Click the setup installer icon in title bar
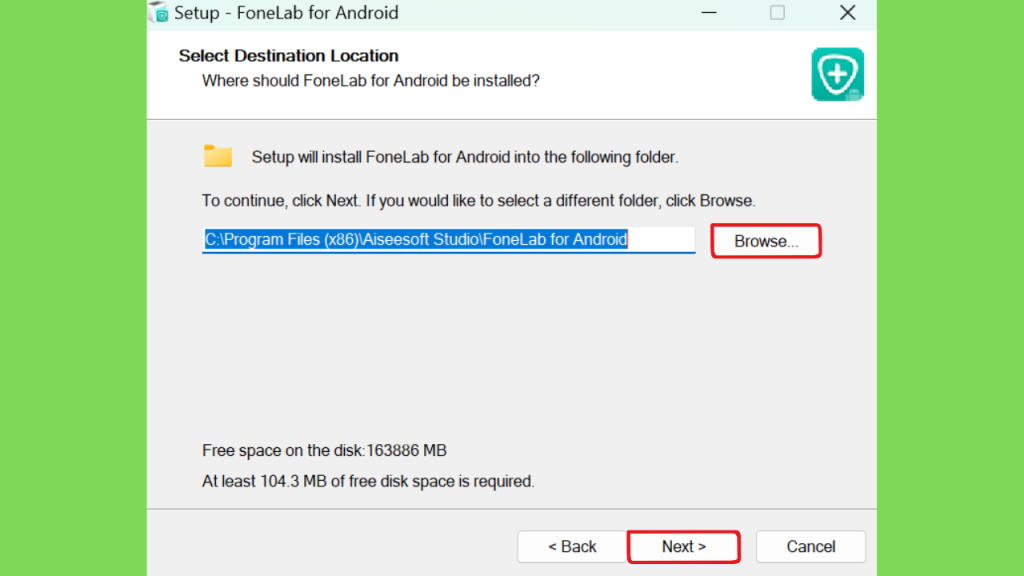The height and width of the screenshot is (576, 1024). click(x=159, y=12)
